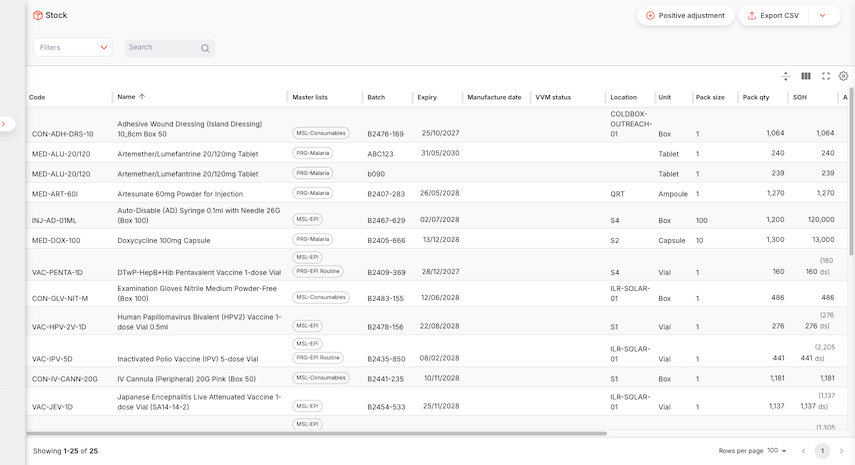Sort by Expiry column header
The image size is (855, 465).
click(x=427, y=97)
